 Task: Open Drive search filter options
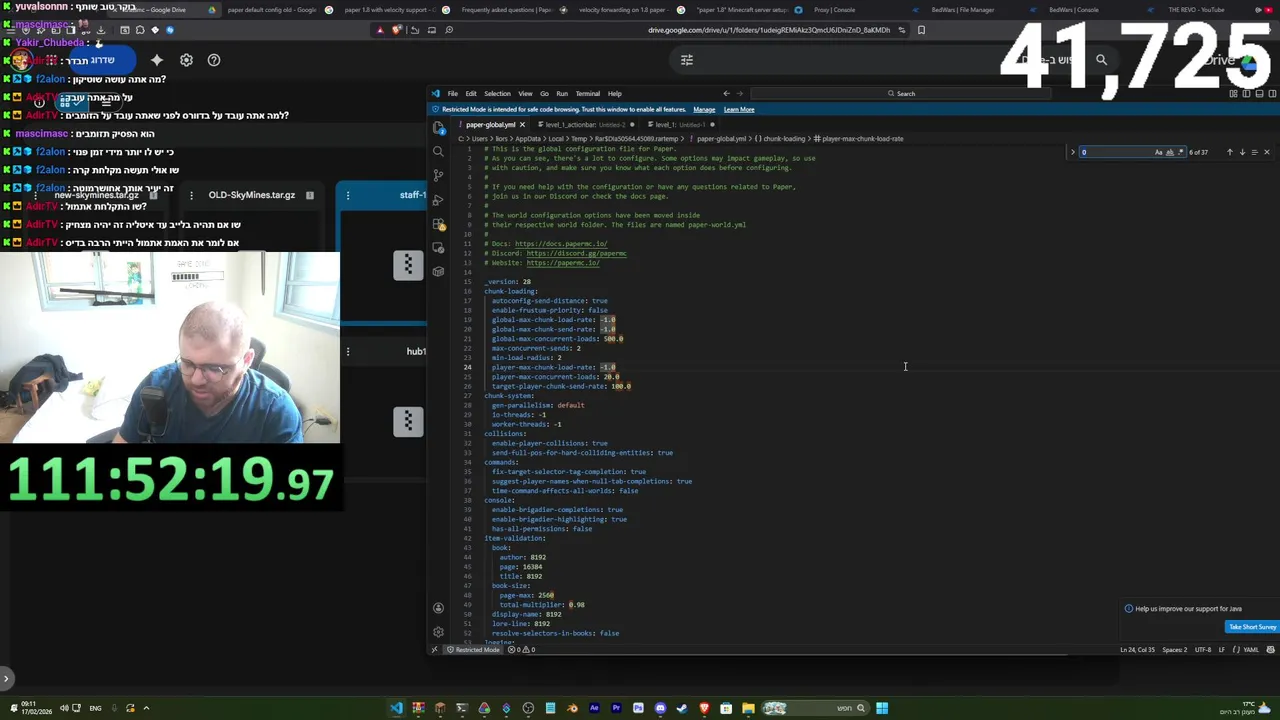(x=687, y=60)
